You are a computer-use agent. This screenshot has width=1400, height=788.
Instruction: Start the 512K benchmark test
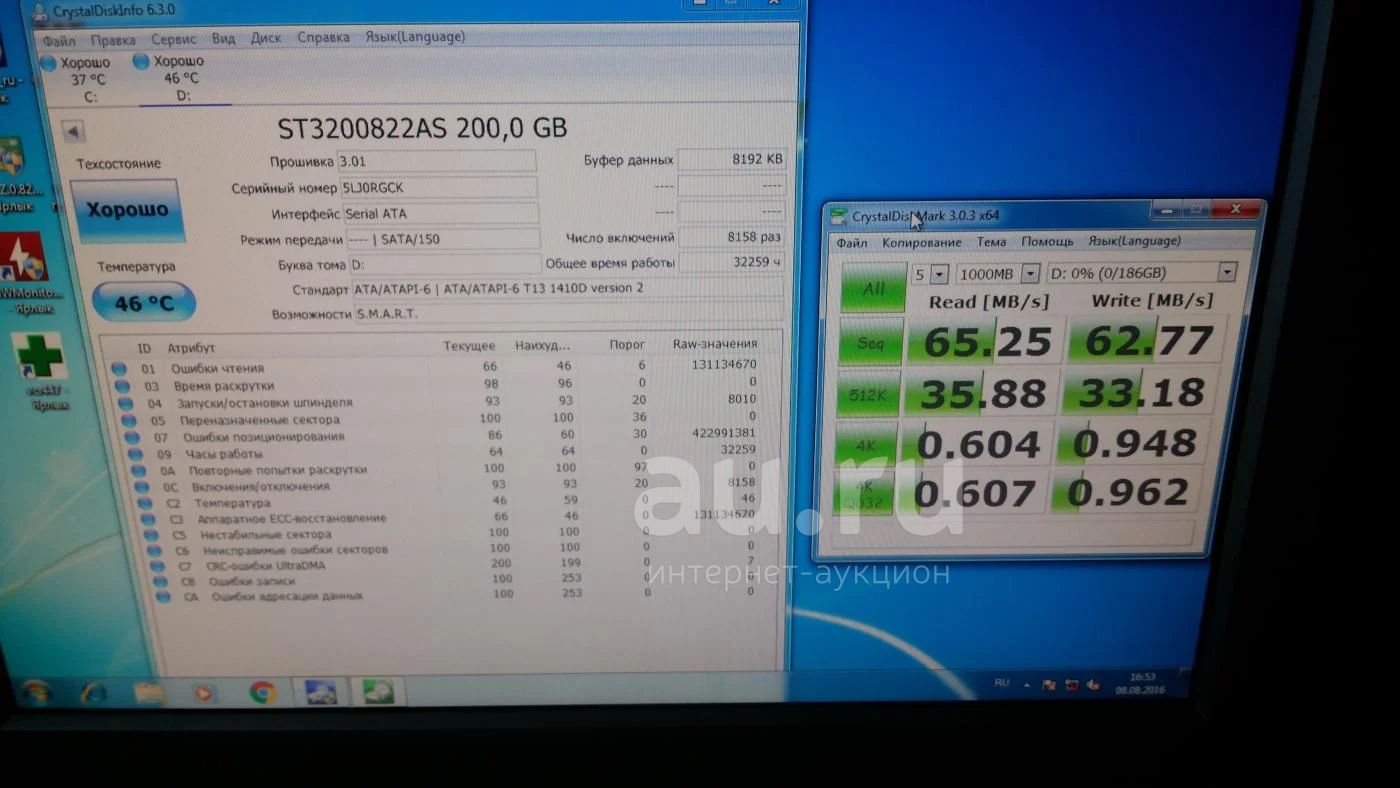coord(869,393)
